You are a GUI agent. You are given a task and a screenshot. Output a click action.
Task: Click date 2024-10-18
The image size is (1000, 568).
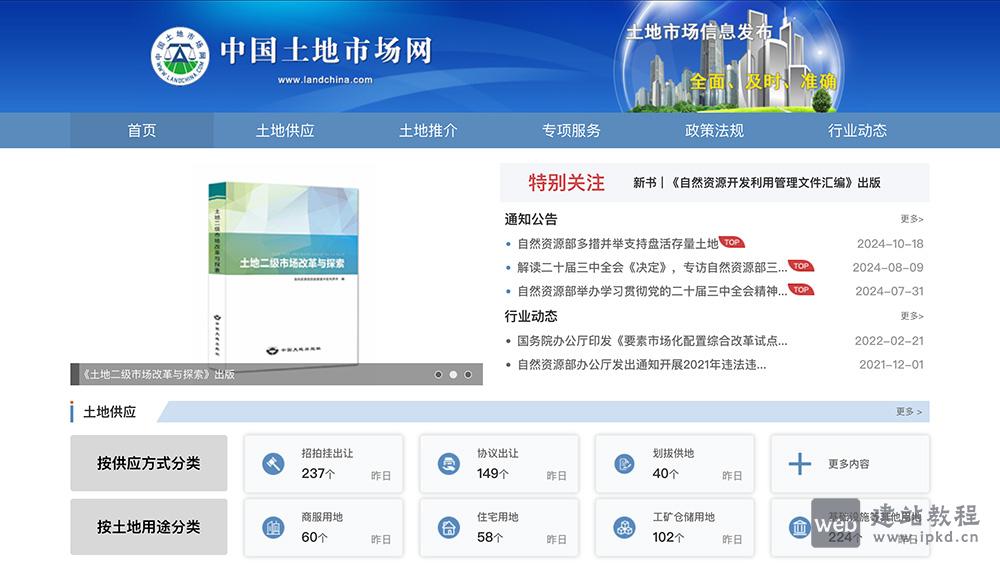tap(890, 244)
